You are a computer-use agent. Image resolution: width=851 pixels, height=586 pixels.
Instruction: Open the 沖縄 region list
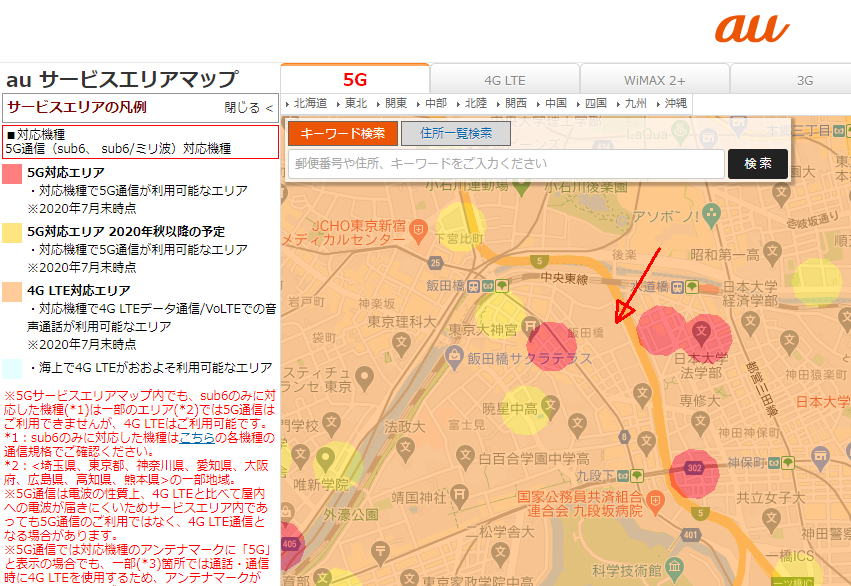pos(675,103)
